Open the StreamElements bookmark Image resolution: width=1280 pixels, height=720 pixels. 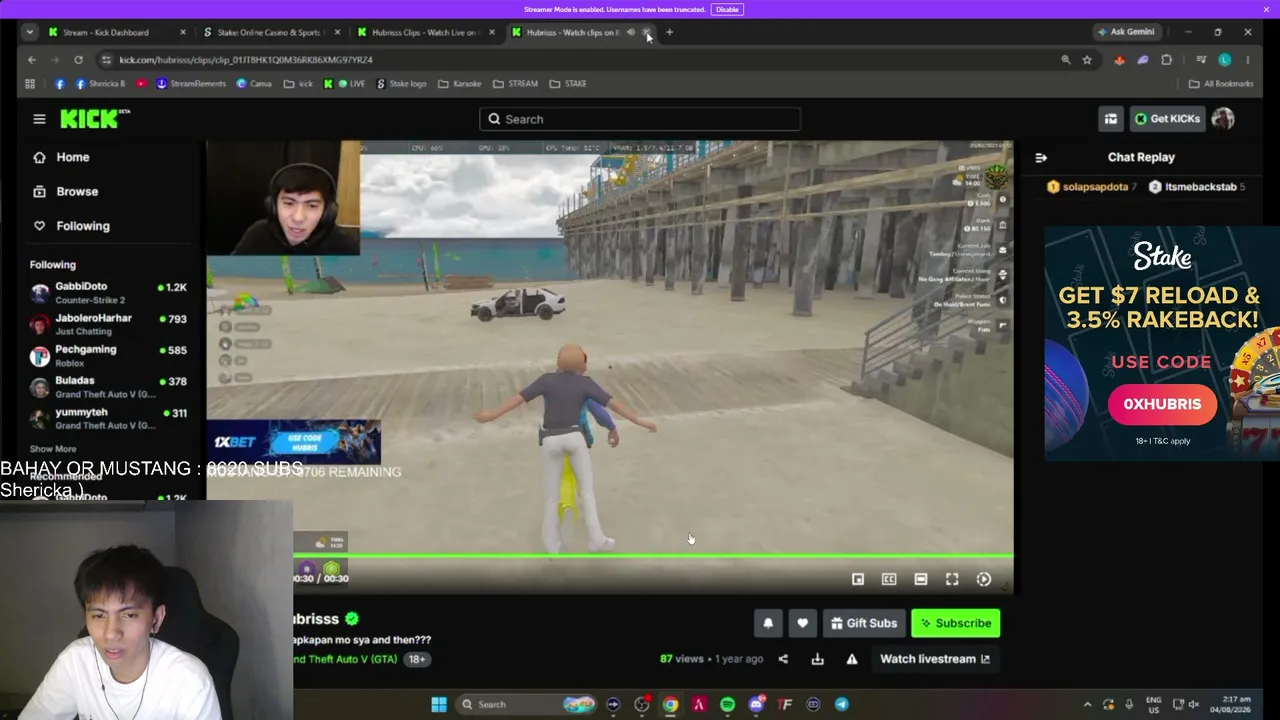190,84
